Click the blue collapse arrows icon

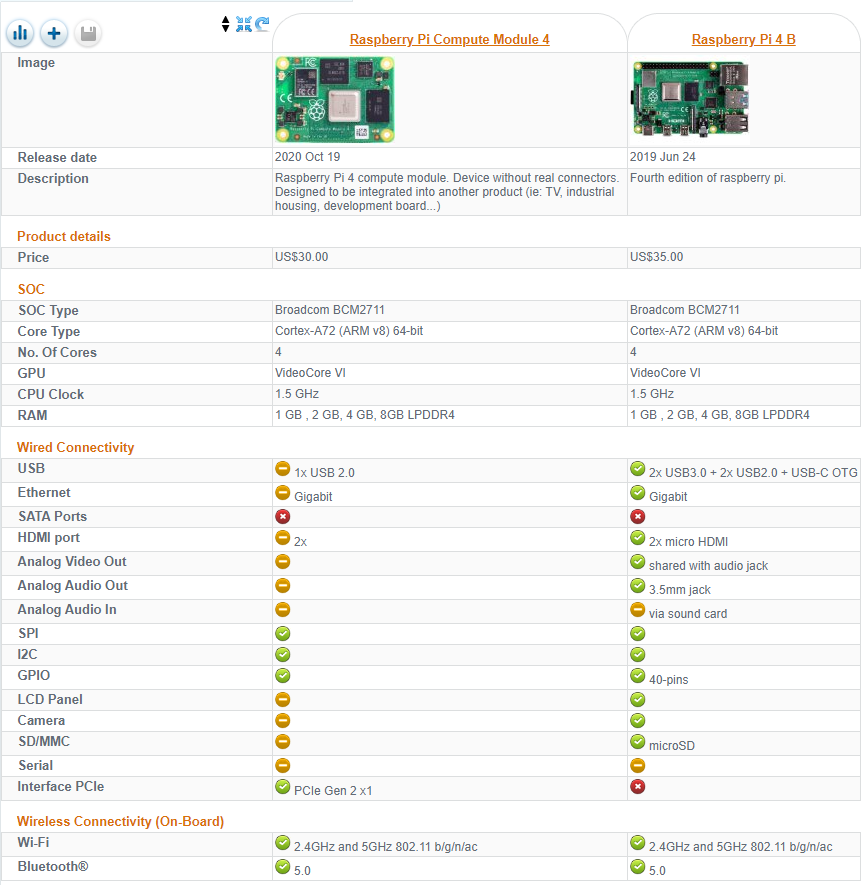pos(244,24)
